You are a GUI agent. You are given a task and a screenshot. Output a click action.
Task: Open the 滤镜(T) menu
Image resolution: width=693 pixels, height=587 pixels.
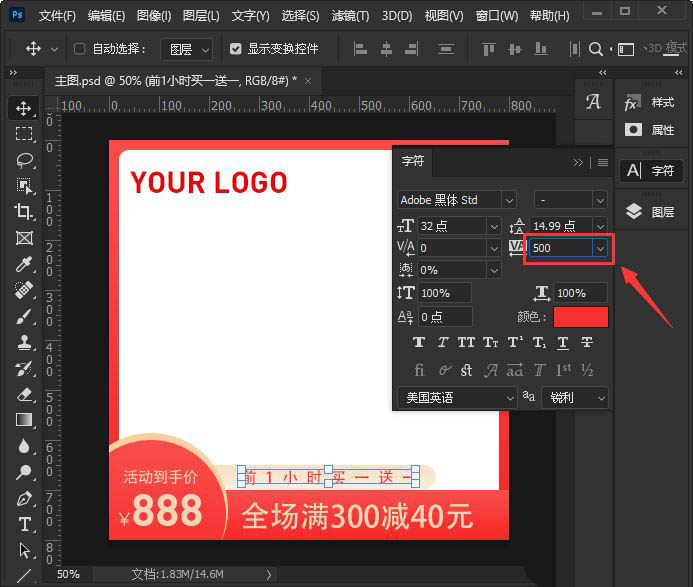click(x=349, y=16)
